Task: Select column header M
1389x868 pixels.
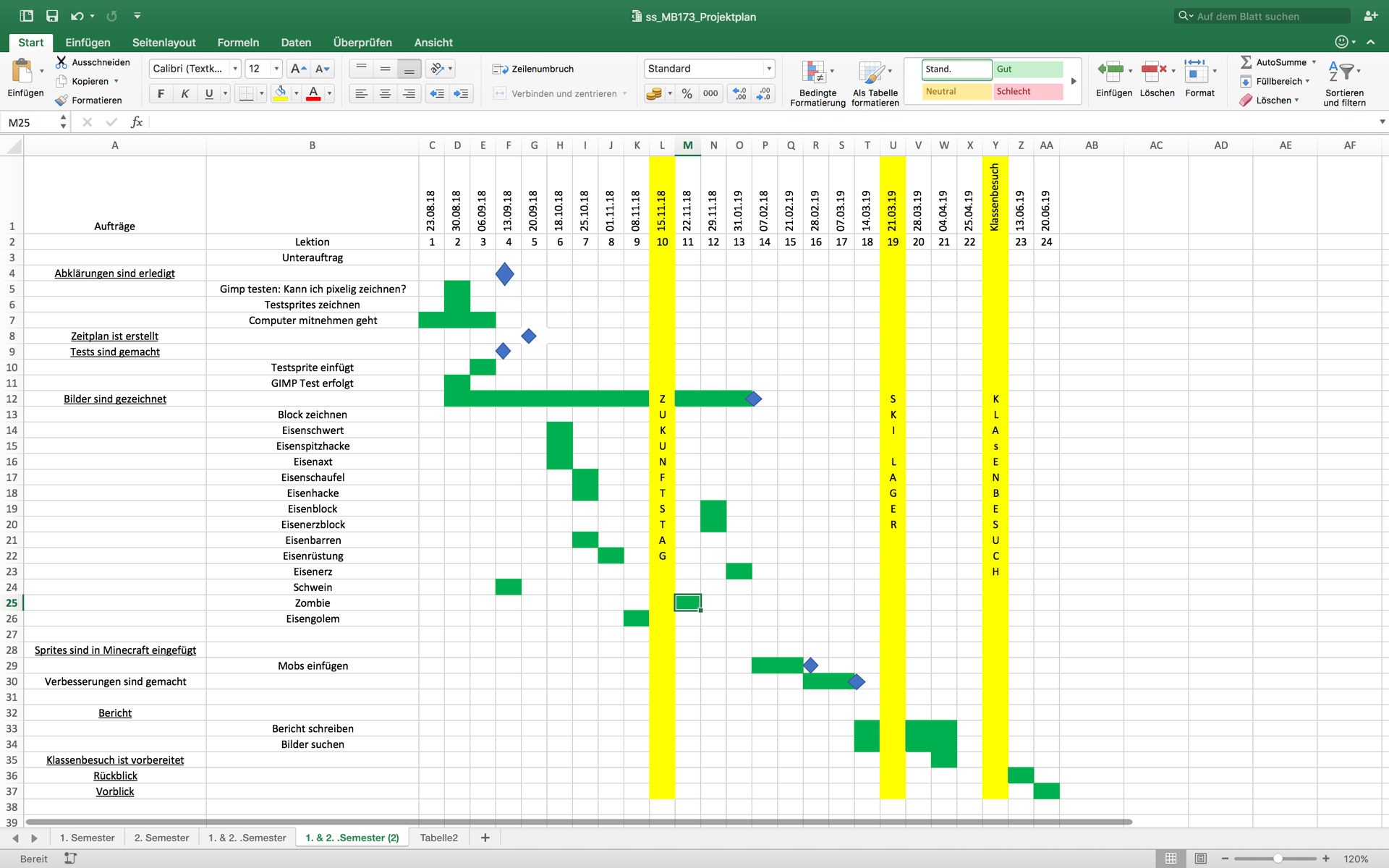Action: tap(687, 145)
